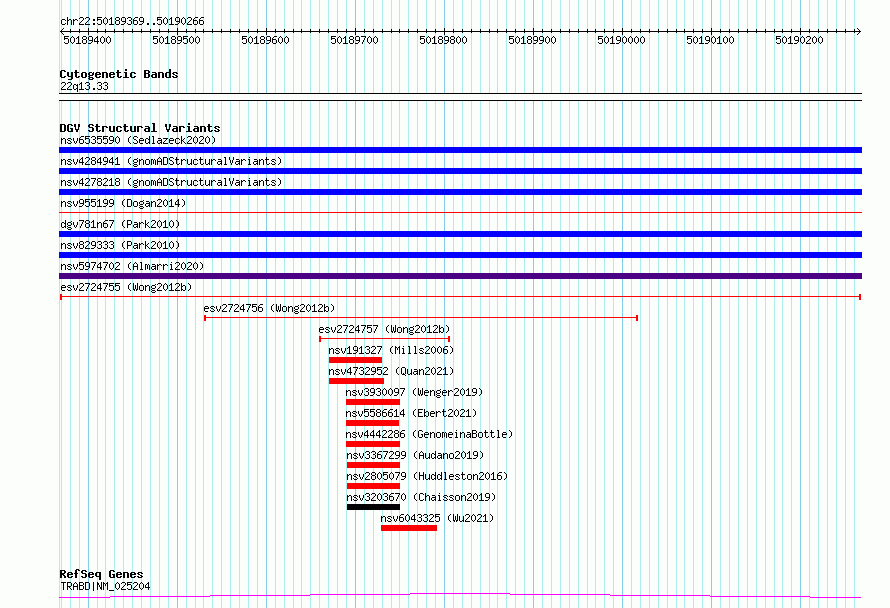Click the red bar below nsv5586614

372,423
